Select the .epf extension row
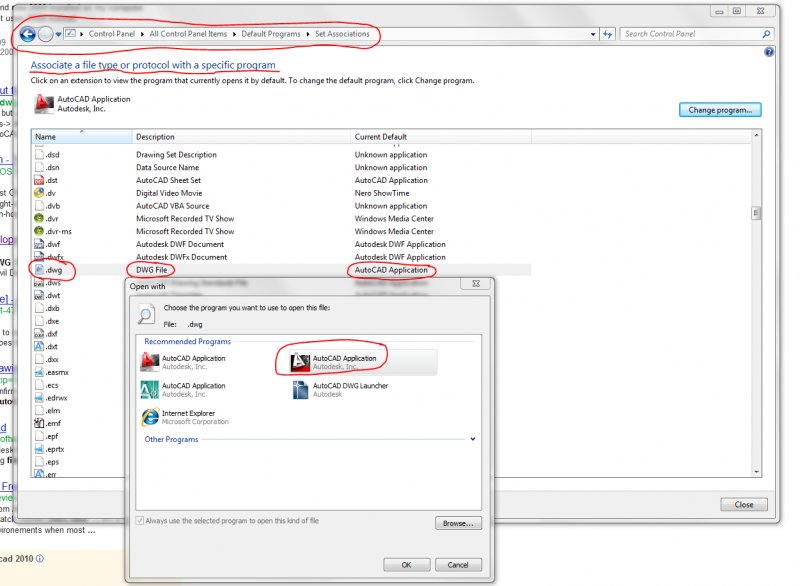The height and width of the screenshot is (586, 800). coord(79,436)
